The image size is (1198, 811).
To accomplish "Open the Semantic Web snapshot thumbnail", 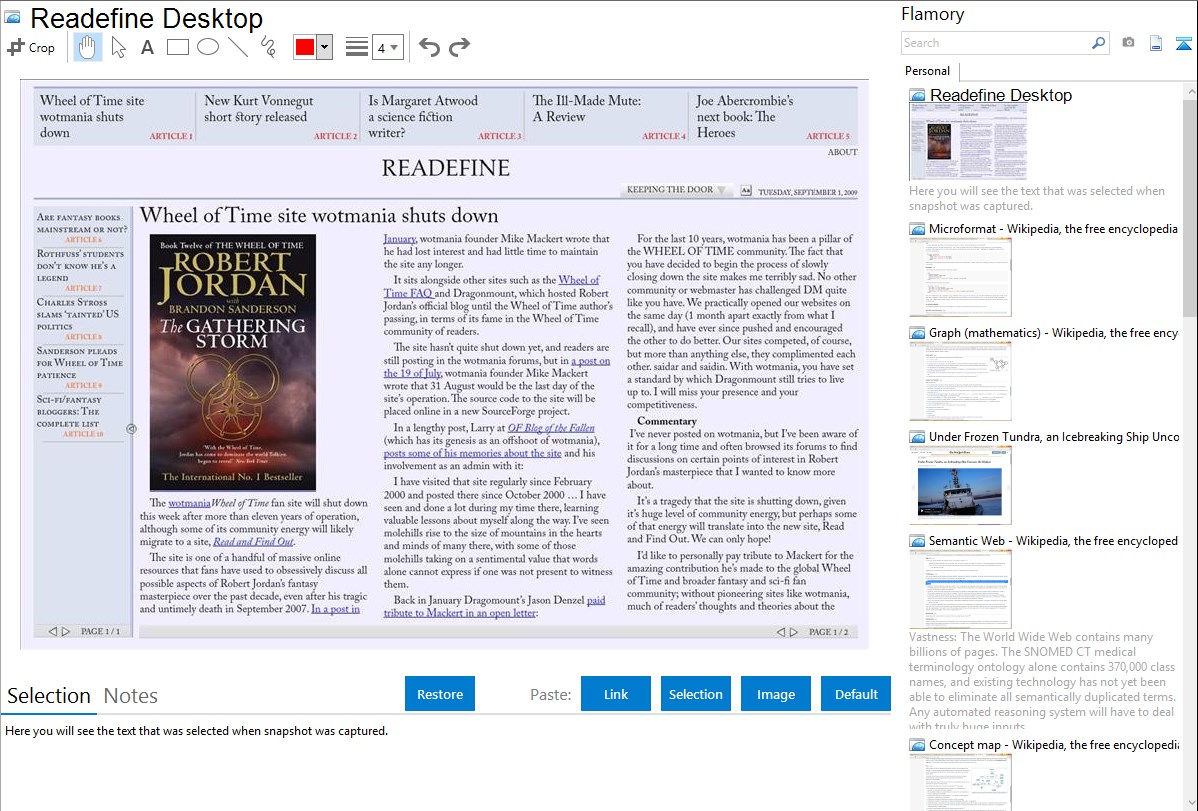I will [960, 588].
